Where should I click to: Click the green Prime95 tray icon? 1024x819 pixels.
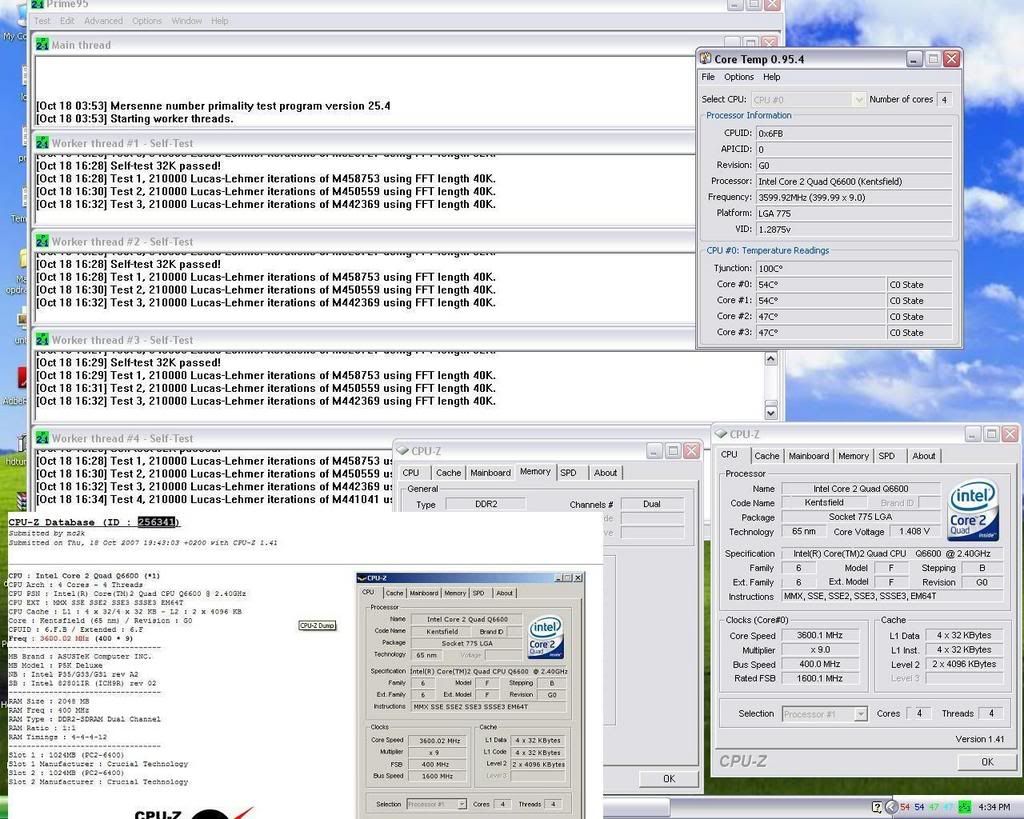pos(963,807)
